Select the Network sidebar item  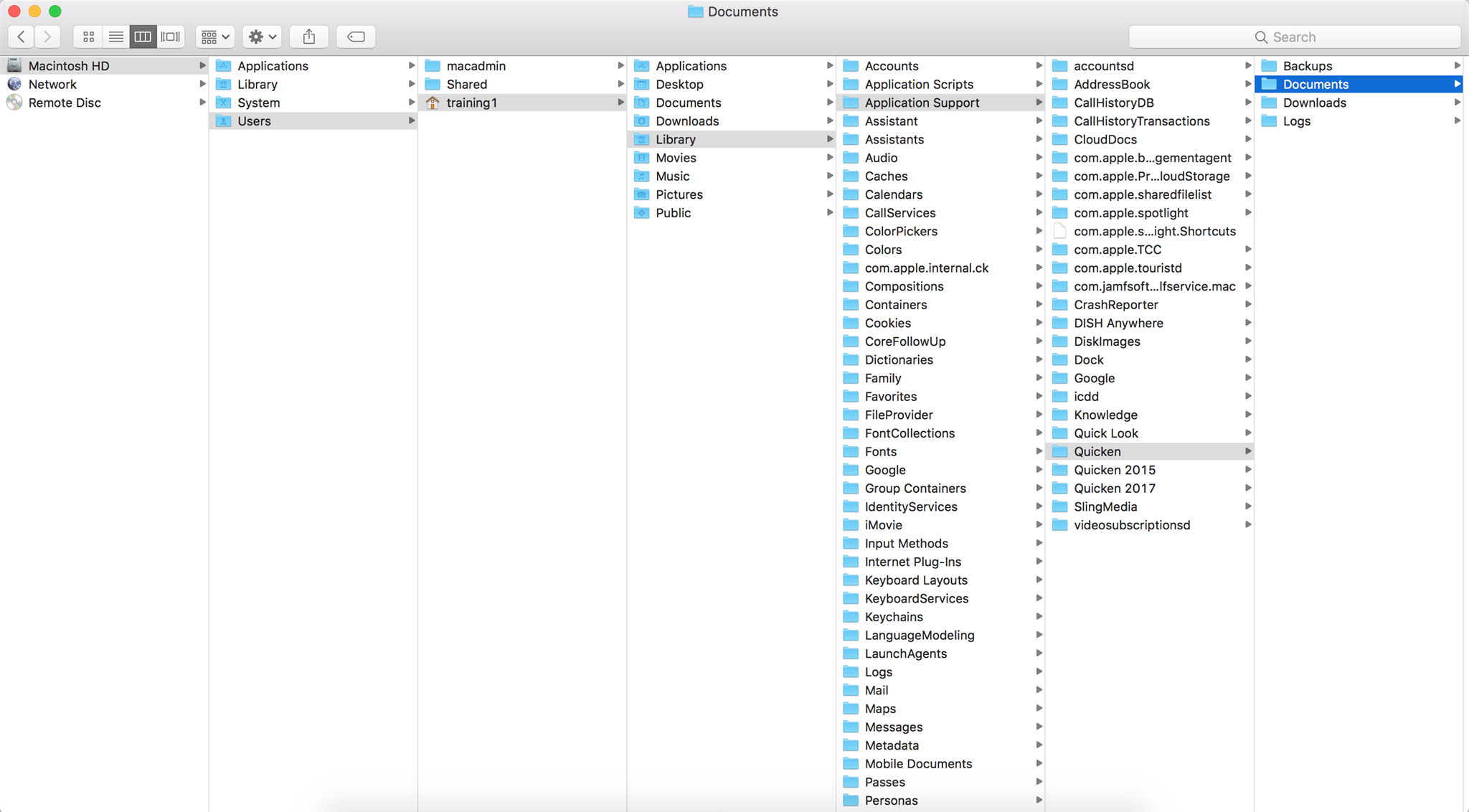(52, 84)
